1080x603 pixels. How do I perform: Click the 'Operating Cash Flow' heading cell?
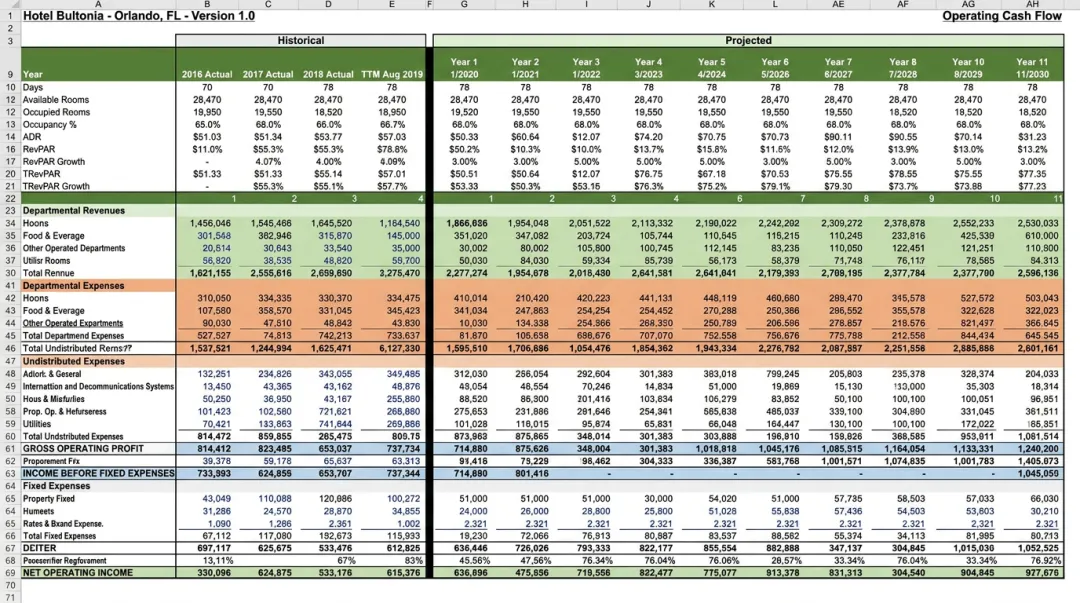(1001, 16)
